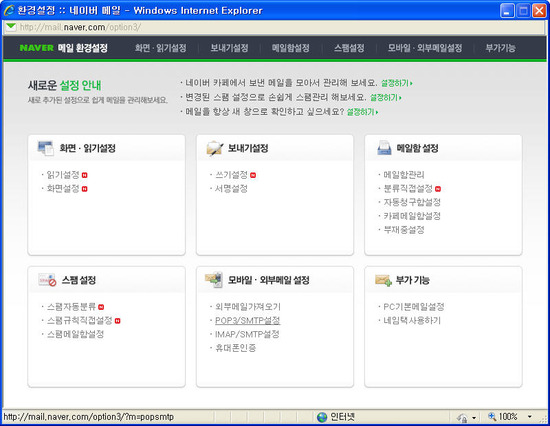Click the 부가 기능 envelope plus icon
The image size is (550, 426).
point(383,280)
